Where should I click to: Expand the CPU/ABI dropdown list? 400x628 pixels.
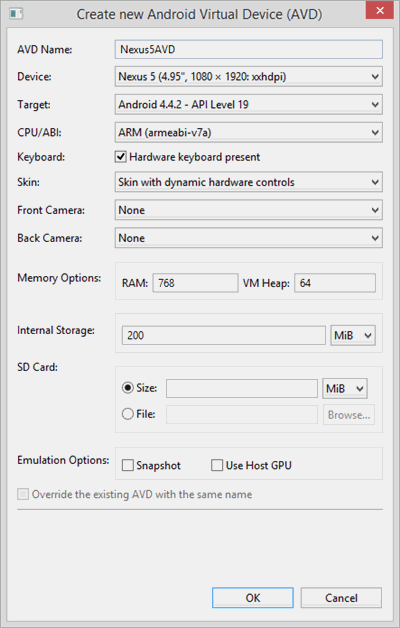248,133
